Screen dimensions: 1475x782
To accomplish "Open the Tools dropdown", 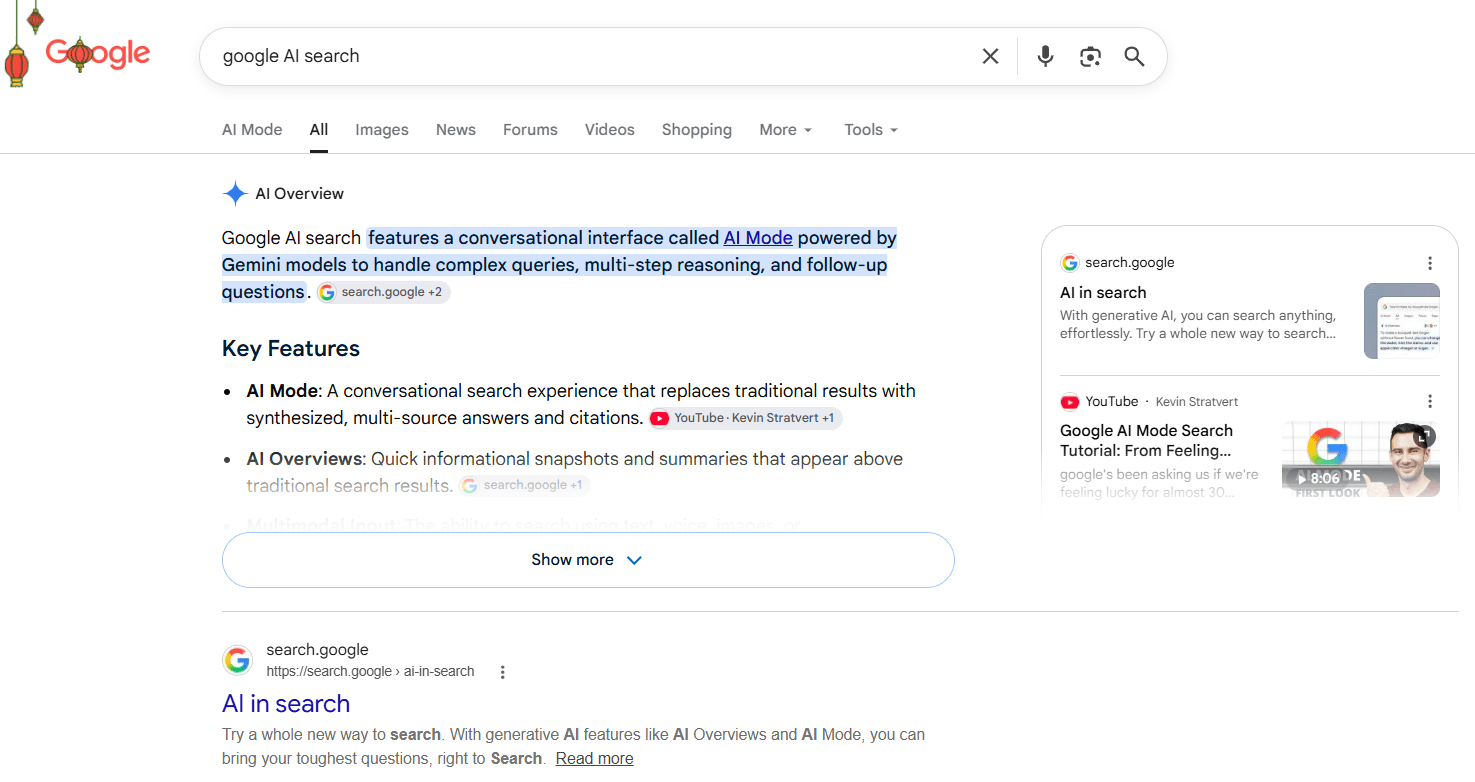I will point(871,130).
